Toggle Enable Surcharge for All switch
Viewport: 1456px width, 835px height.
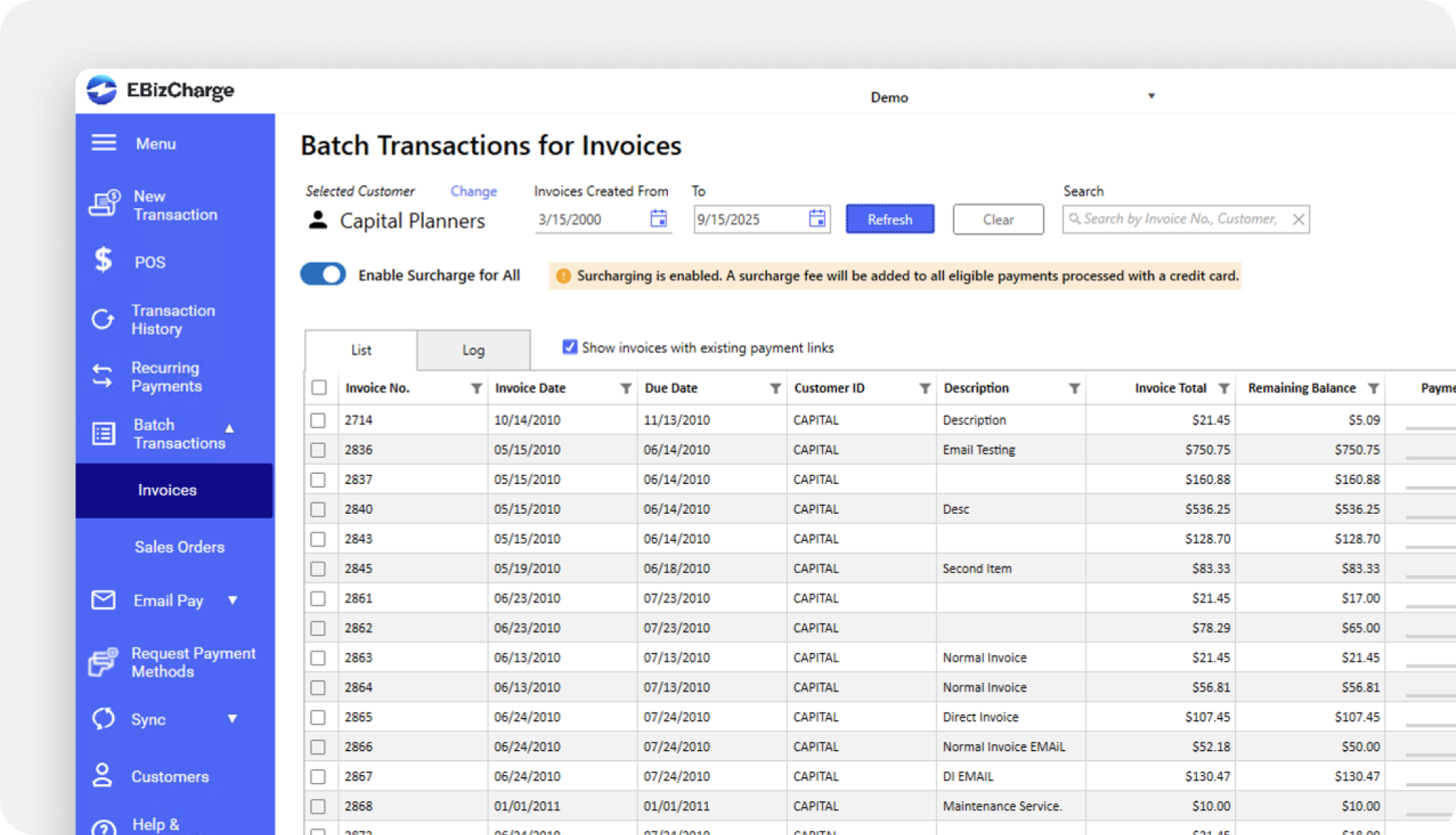pos(323,275)
